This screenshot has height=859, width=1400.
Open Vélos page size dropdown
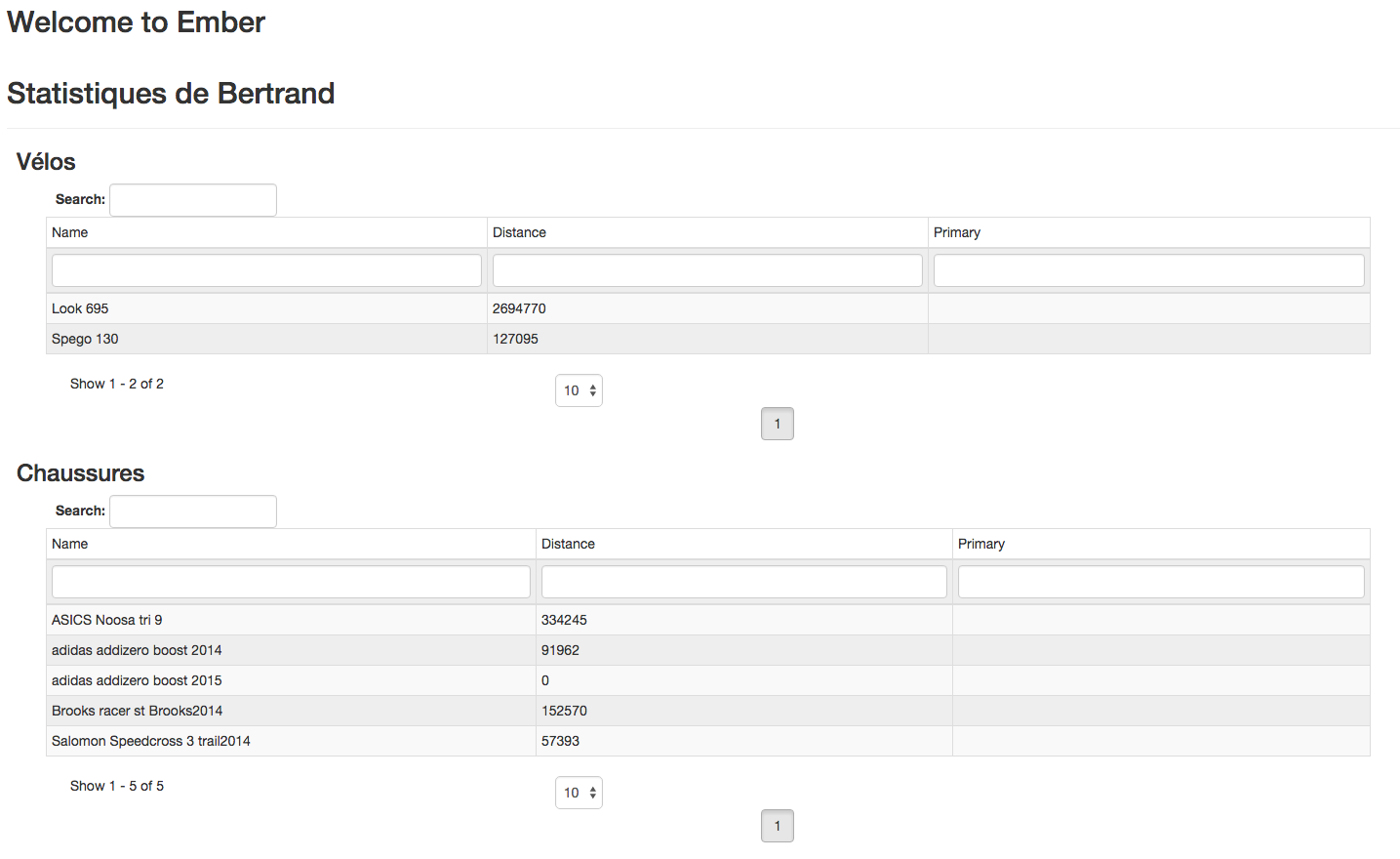point(579,390)
